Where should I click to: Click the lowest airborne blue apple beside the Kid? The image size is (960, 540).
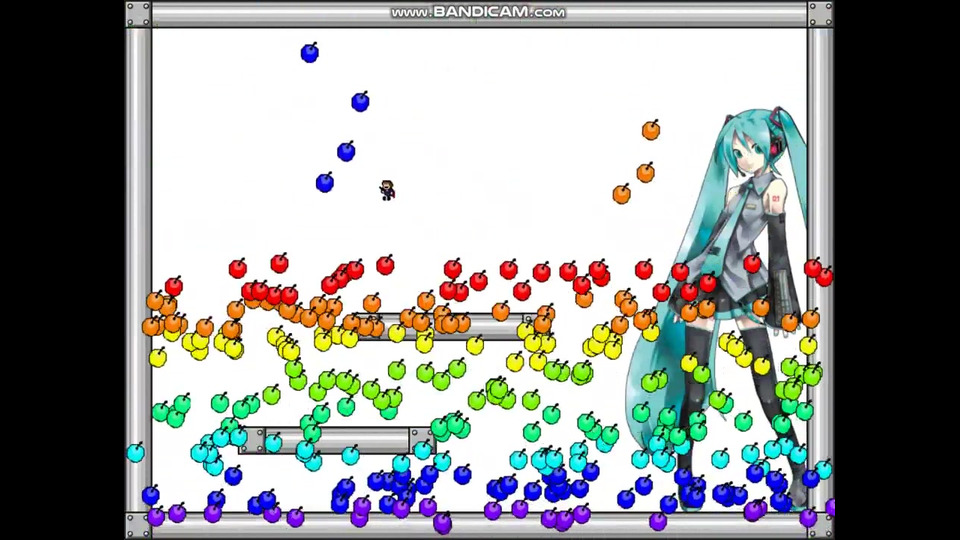tap(325, 182)
